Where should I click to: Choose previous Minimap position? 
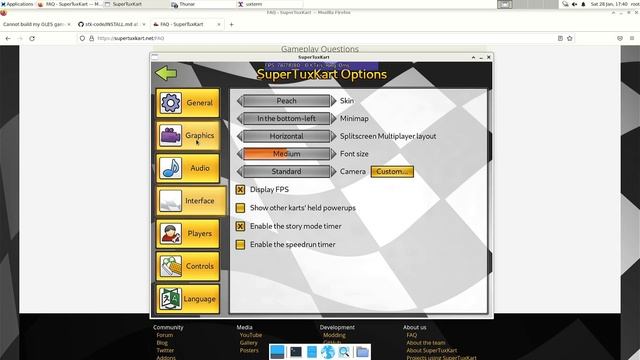click(240, 118)
